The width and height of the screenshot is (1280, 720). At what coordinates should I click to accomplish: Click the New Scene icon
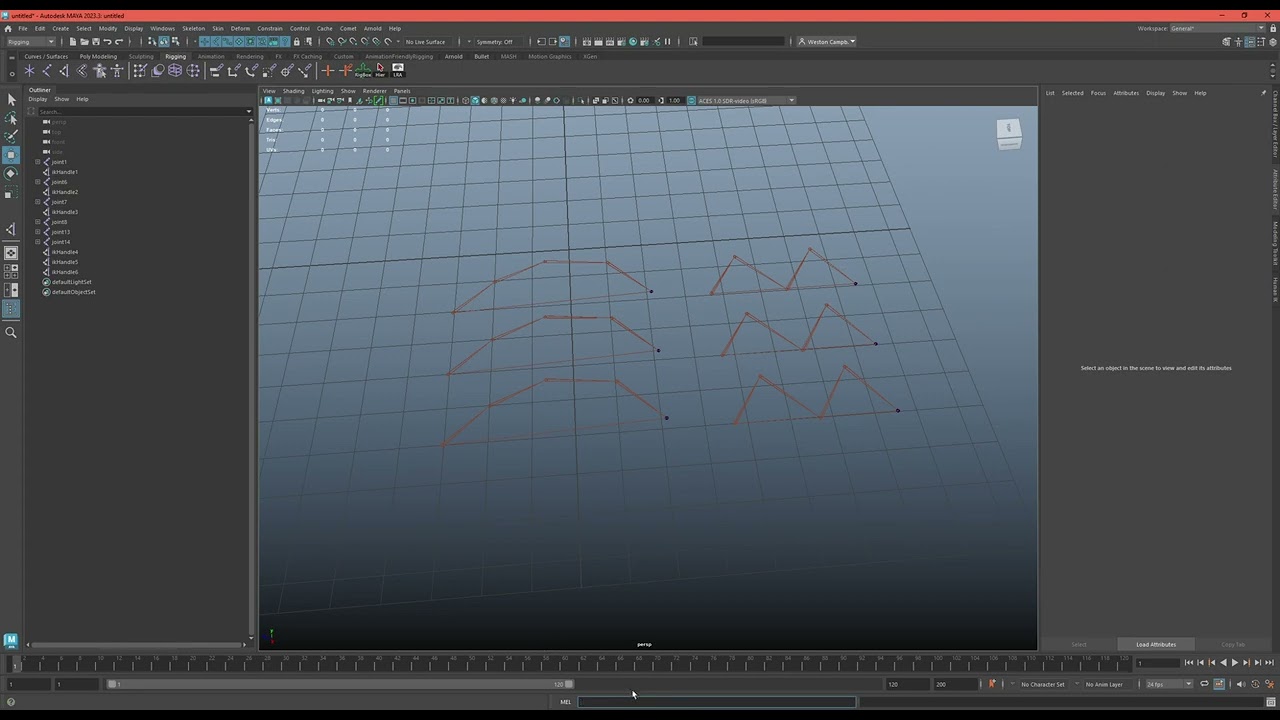(x=73, y=42)
